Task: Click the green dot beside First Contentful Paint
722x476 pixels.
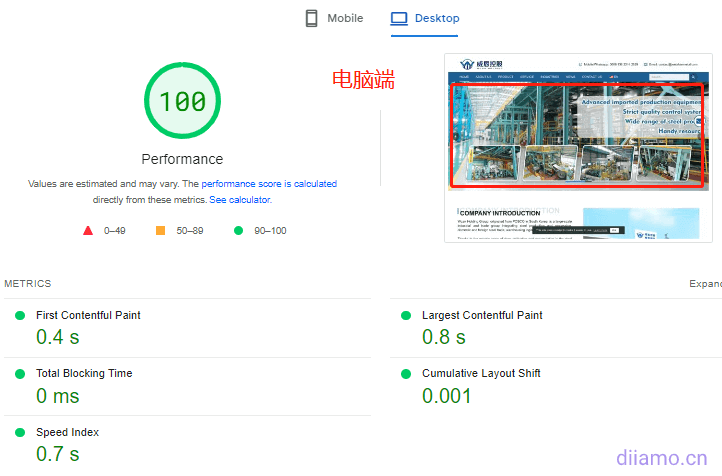Action: pyautogui.click(x=19, y=315)
